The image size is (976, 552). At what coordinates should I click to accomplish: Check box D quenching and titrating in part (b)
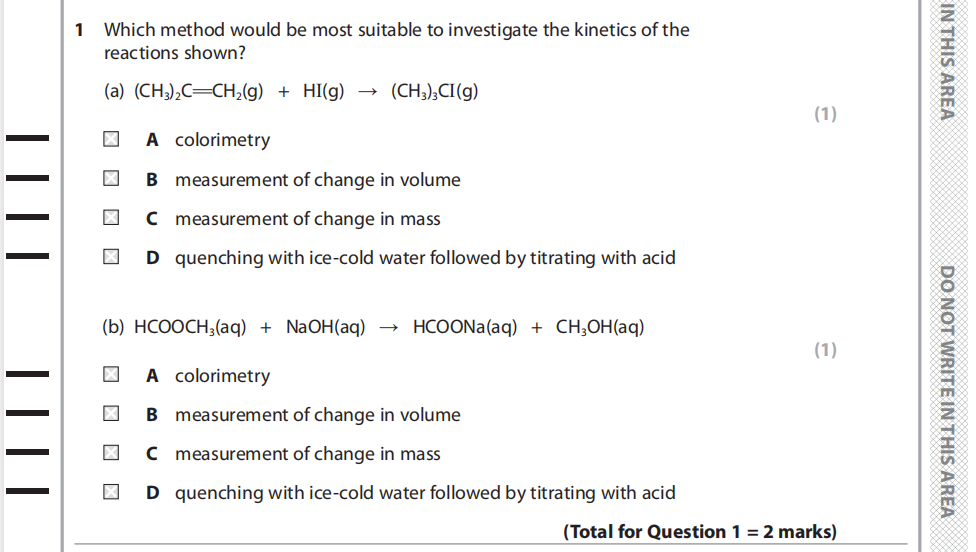coord(113,493)
